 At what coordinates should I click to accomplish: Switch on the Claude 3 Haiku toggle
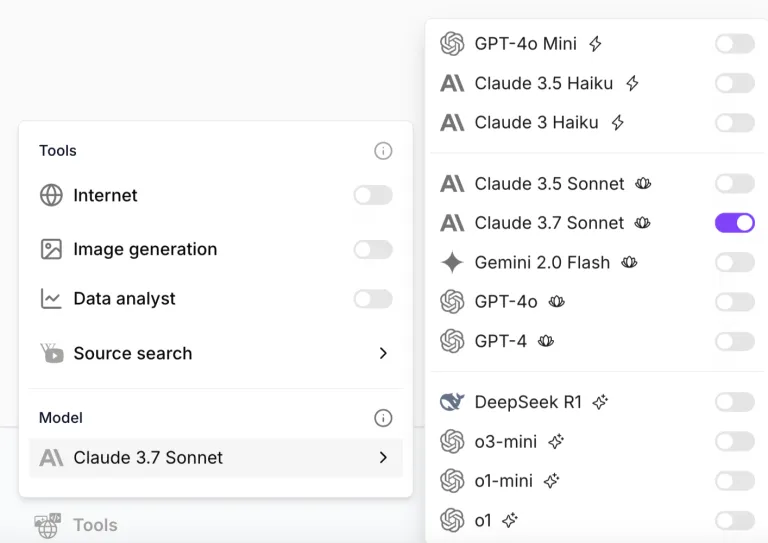tap(735, 122)
